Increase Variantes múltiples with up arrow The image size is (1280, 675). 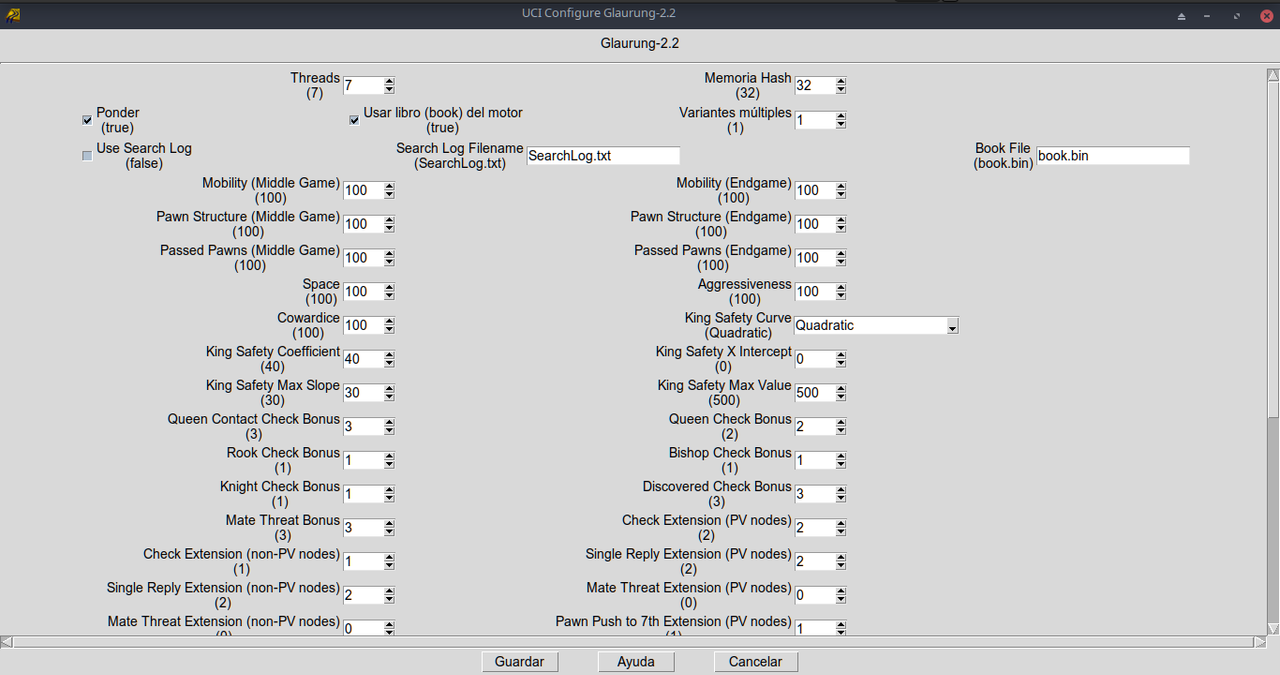click(x=841, y=116)
